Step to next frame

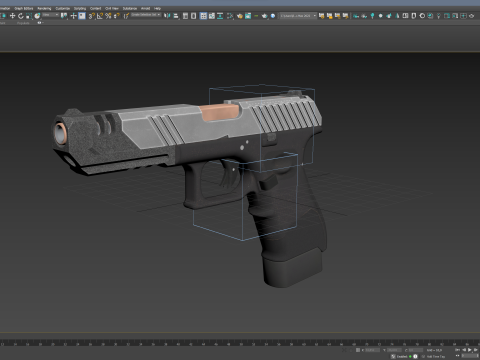pyautogui.click(x=476, y=350)
